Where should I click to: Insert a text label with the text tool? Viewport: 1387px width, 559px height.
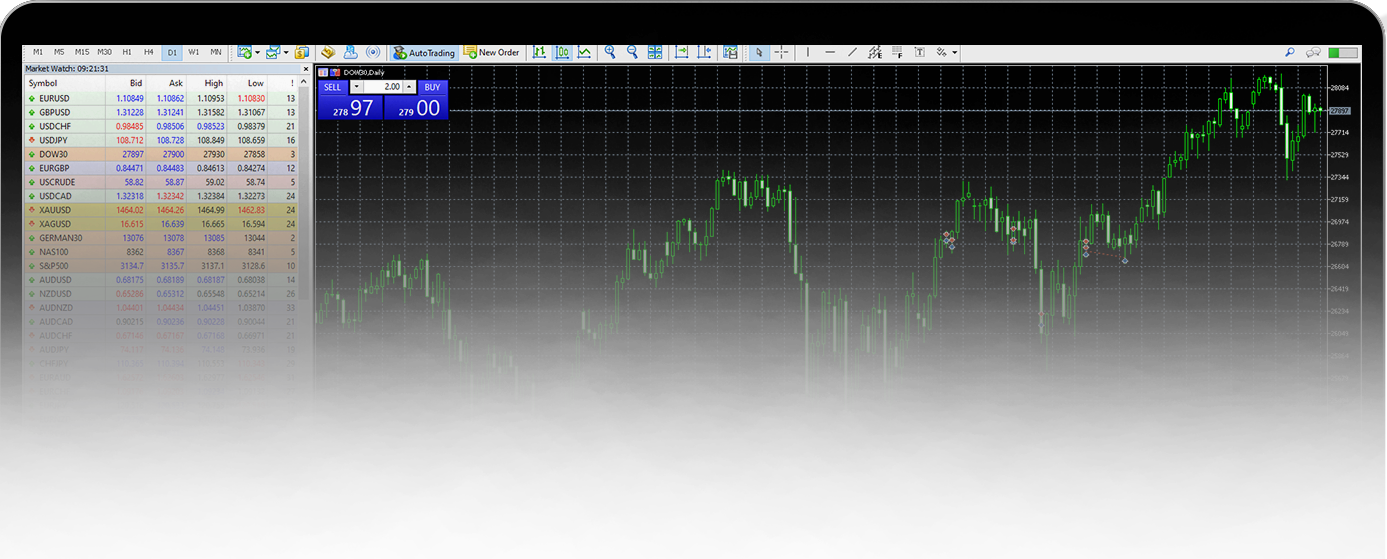(919, 52)
